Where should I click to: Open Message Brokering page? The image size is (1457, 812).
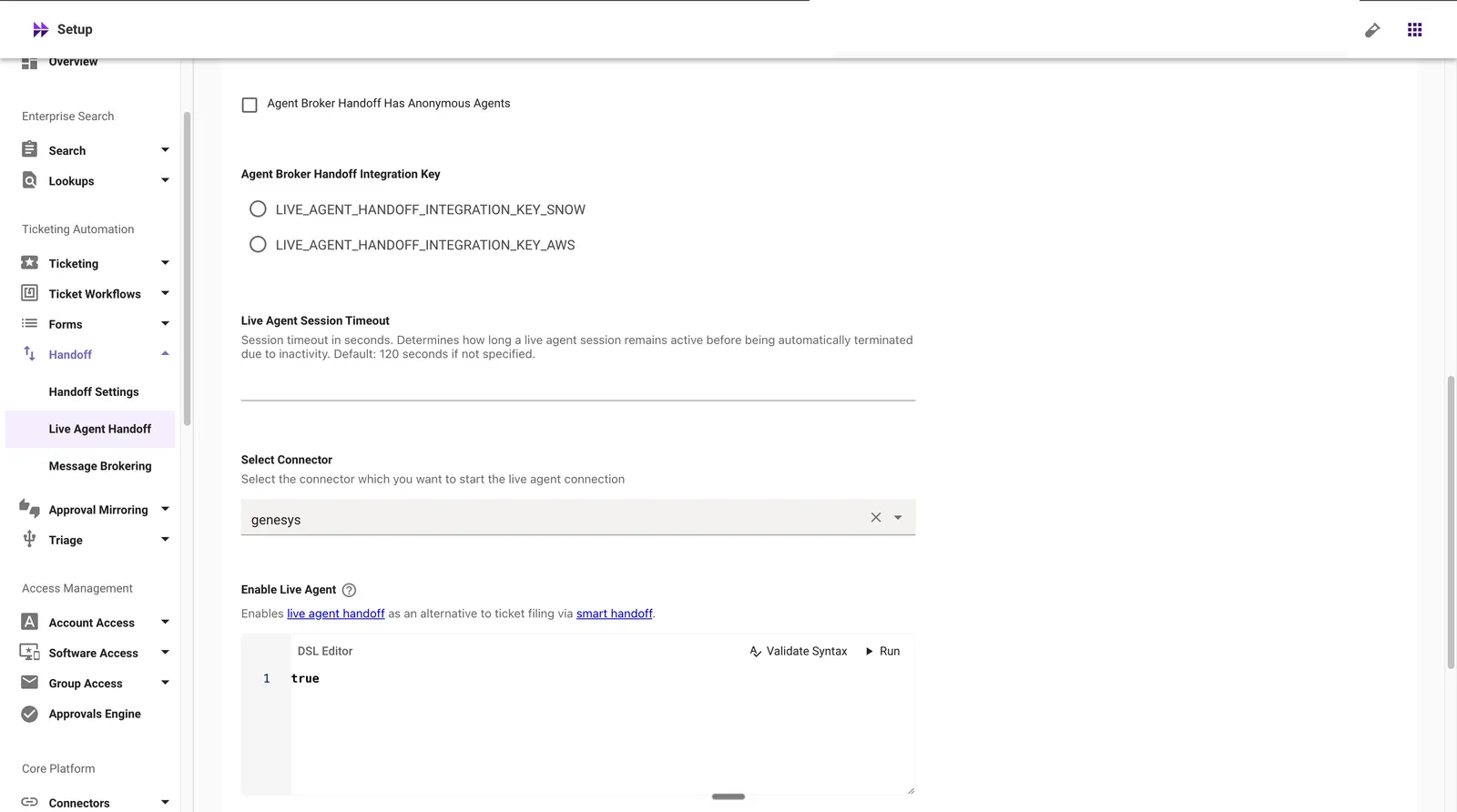pyautogui.click(x=100, y=466)
